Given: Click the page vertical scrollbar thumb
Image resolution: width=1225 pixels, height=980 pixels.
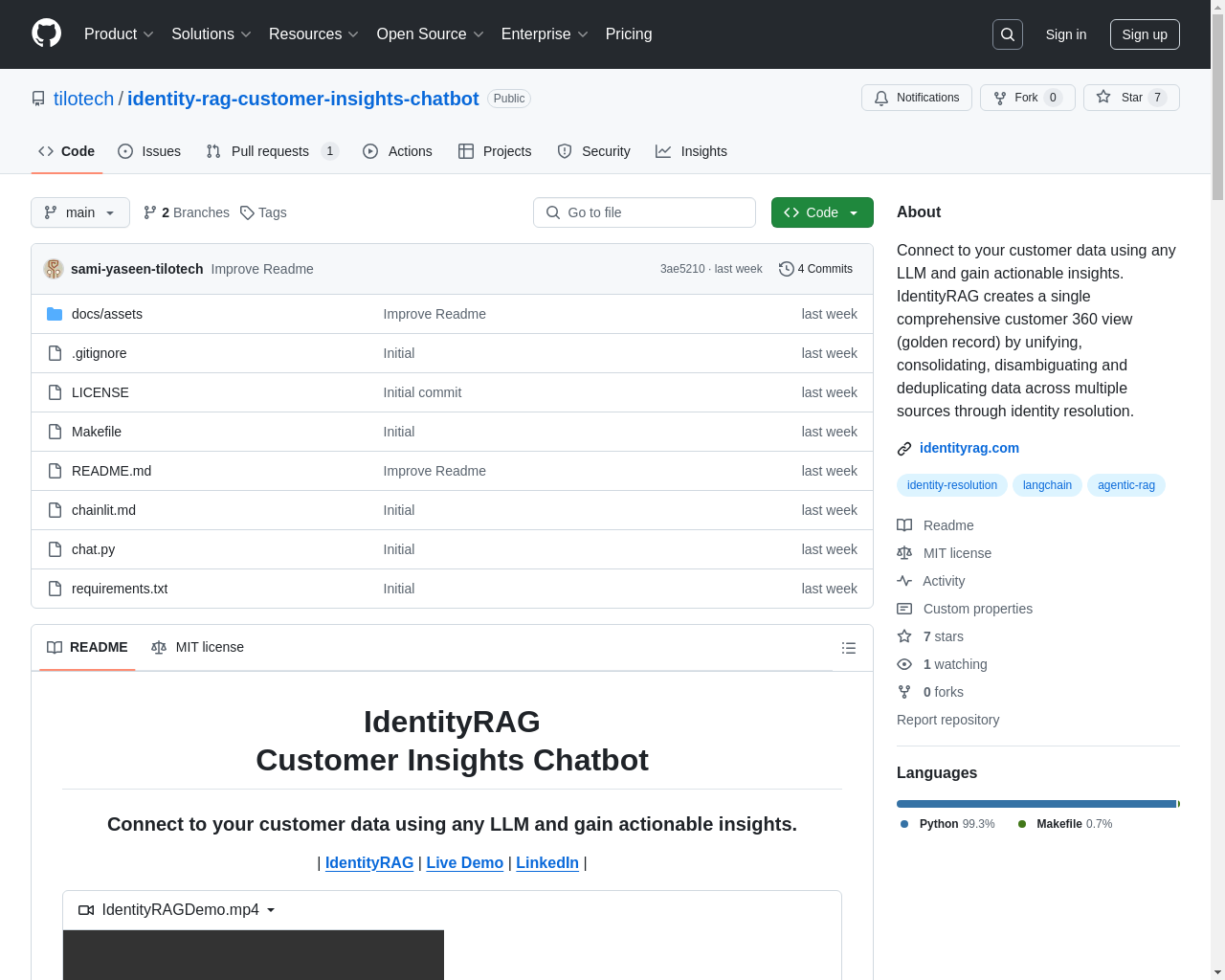Looking at the screenshot, I should 1217,105.
